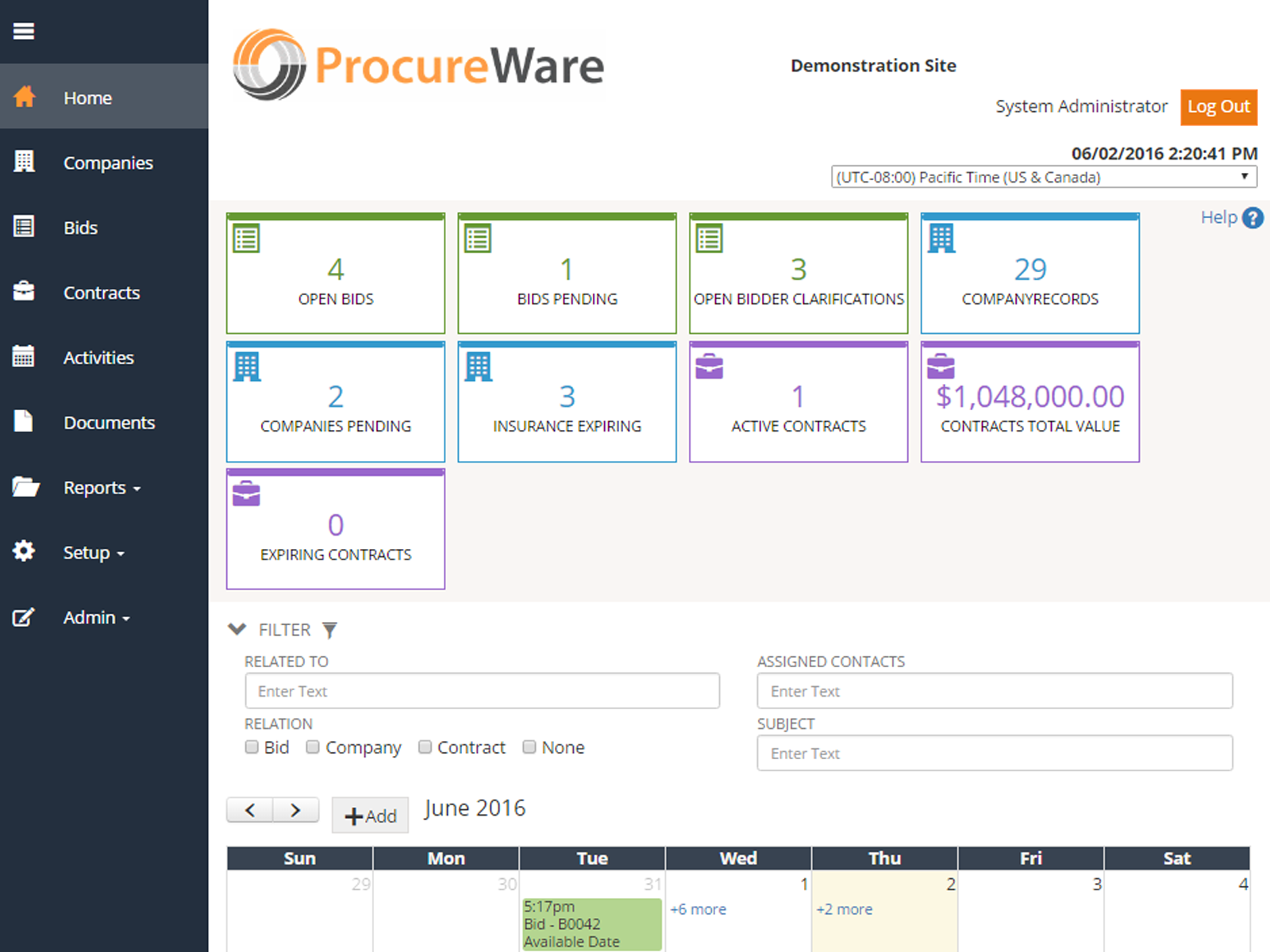Click the Activities calendar icon in sidebar
This screenshot has height=952, width=1270.
[24, 356]
